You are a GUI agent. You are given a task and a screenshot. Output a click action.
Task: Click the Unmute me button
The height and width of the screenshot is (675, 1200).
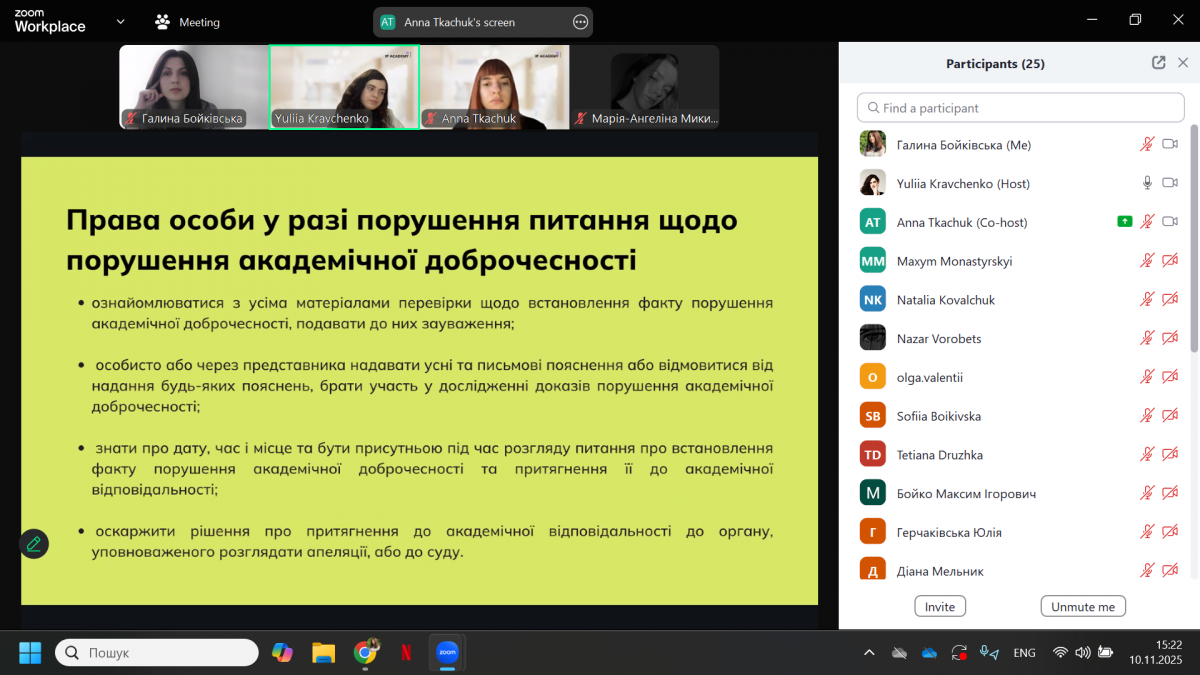tap(1082, 605)
